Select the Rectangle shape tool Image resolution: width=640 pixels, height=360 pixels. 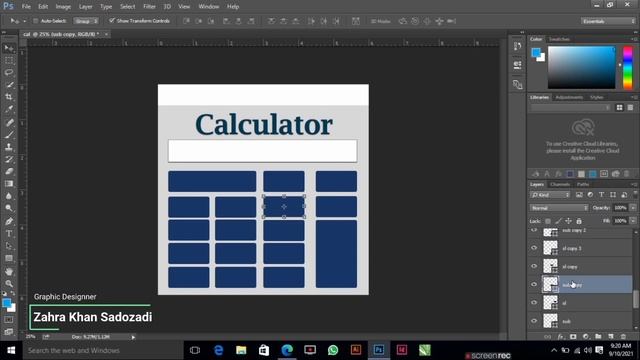tap(9, 258)
